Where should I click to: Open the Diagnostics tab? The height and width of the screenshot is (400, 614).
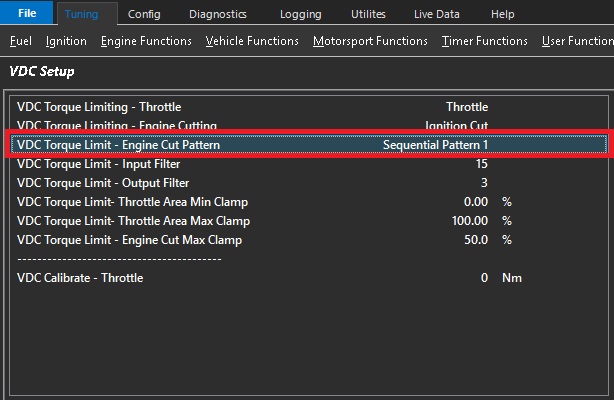pos(217,14)
